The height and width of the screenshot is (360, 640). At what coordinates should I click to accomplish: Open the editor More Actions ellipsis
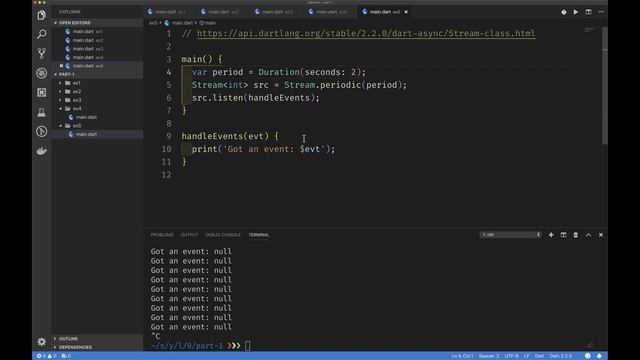click(x=601, y=12)
